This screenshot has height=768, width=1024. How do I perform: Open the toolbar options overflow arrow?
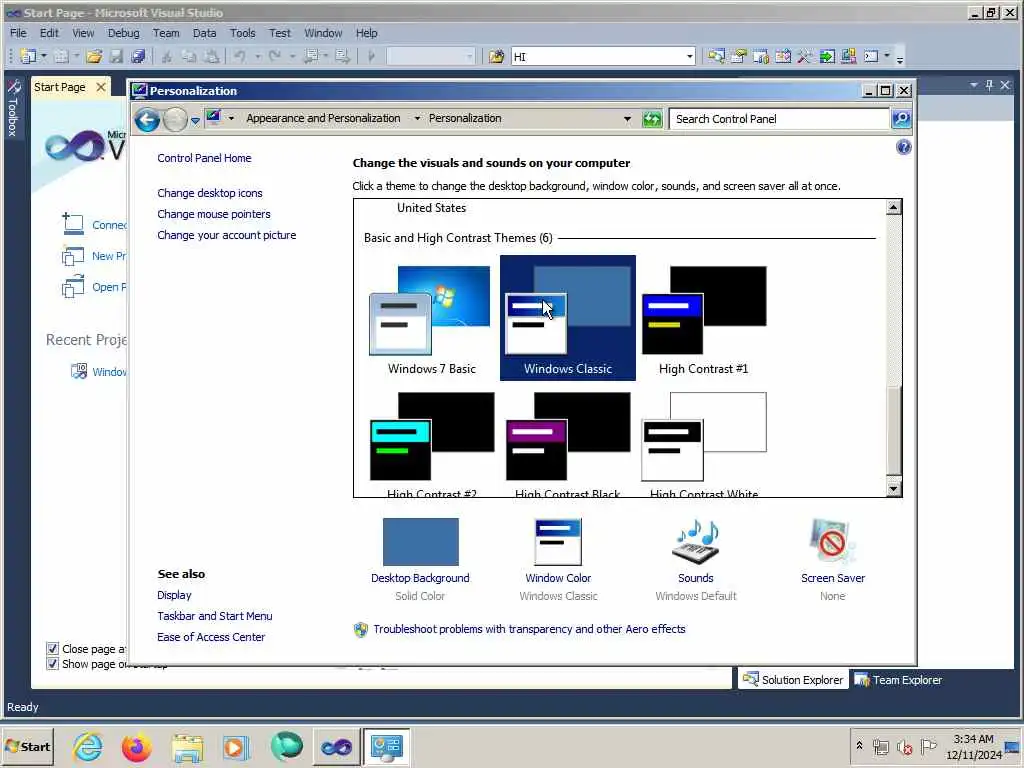(x=900, y=59)
